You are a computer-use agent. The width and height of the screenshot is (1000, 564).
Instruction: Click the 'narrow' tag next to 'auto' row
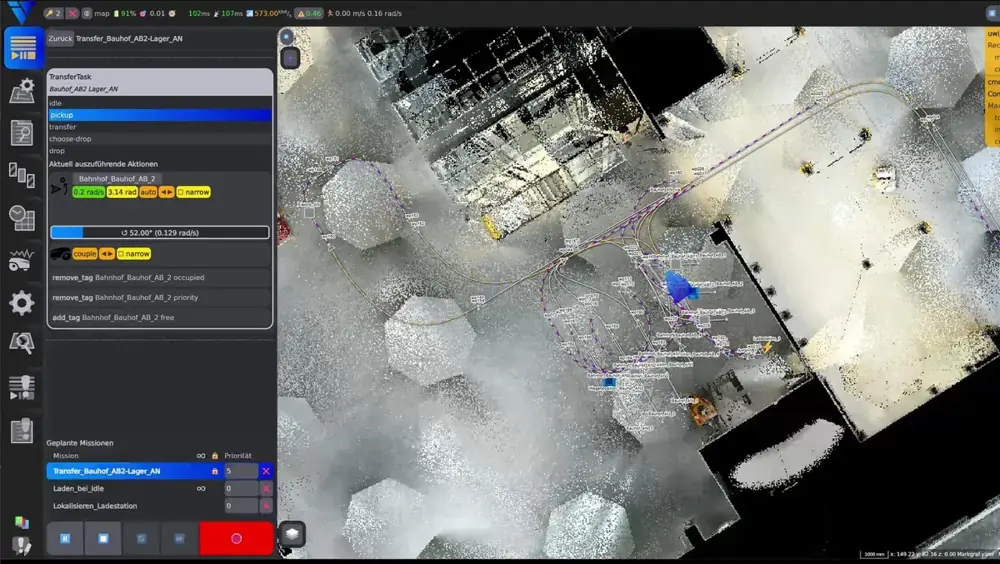pyautogui.click(x=193, y=192)
